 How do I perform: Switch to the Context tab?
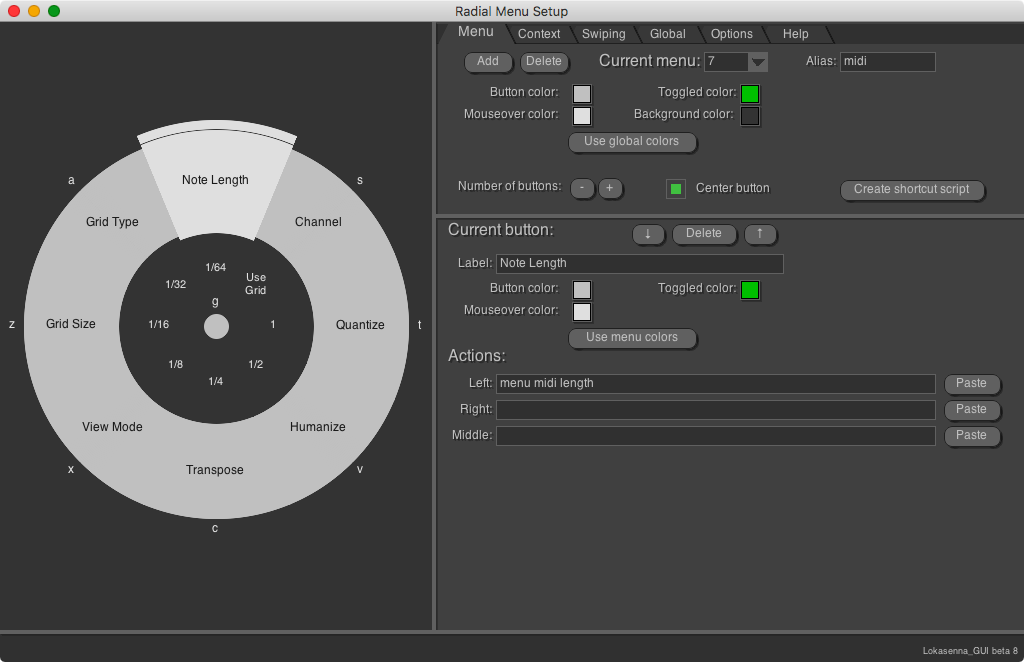539,33
